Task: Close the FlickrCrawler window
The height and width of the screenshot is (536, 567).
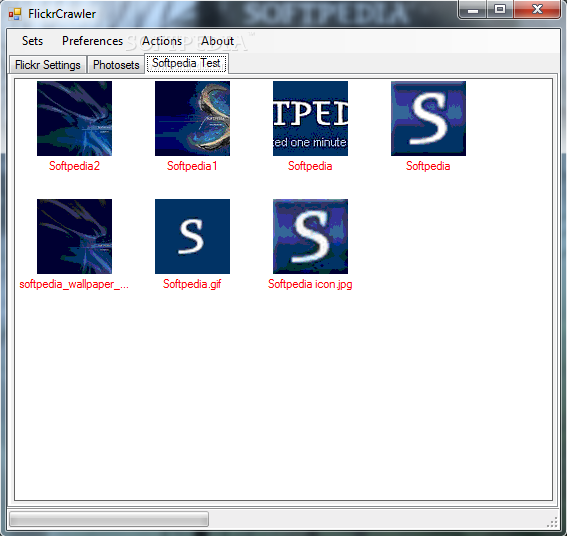Action: pyautogui.click(x=537, y=9)
